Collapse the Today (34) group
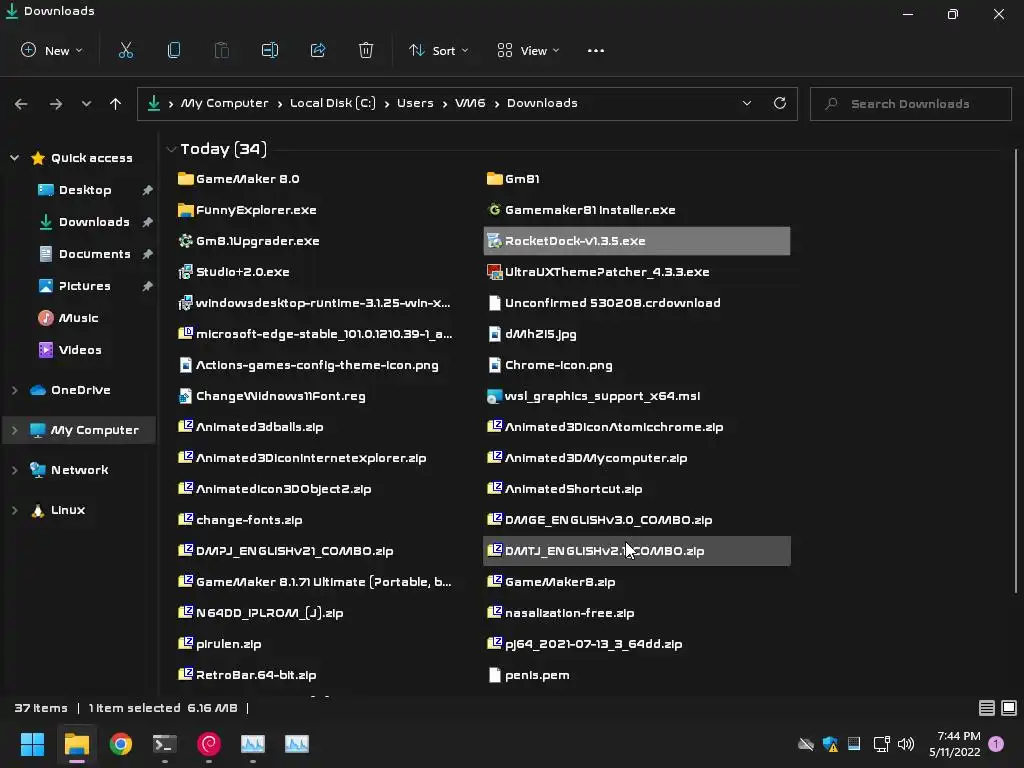1024x768 pixels. click(x=171, y=149)
